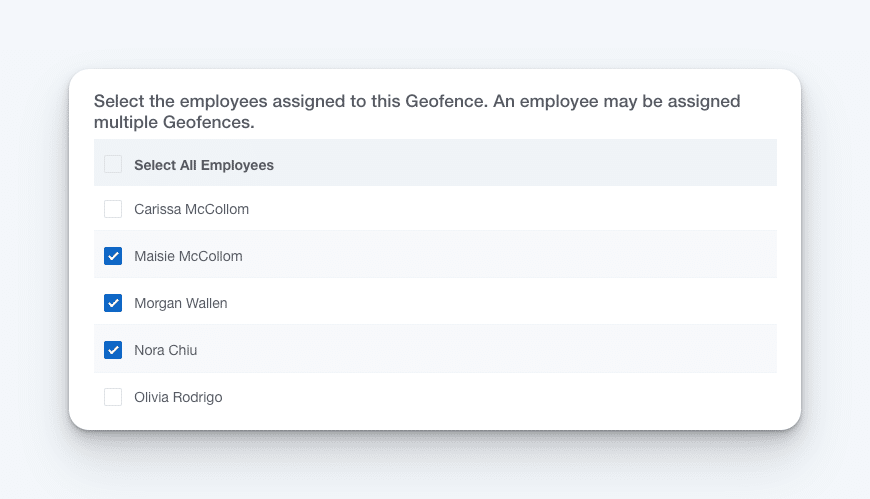This screenshot has width=870, height=499.
Task: Untick the checkbox next to Nora Chiu
Action: coord(113,350)
